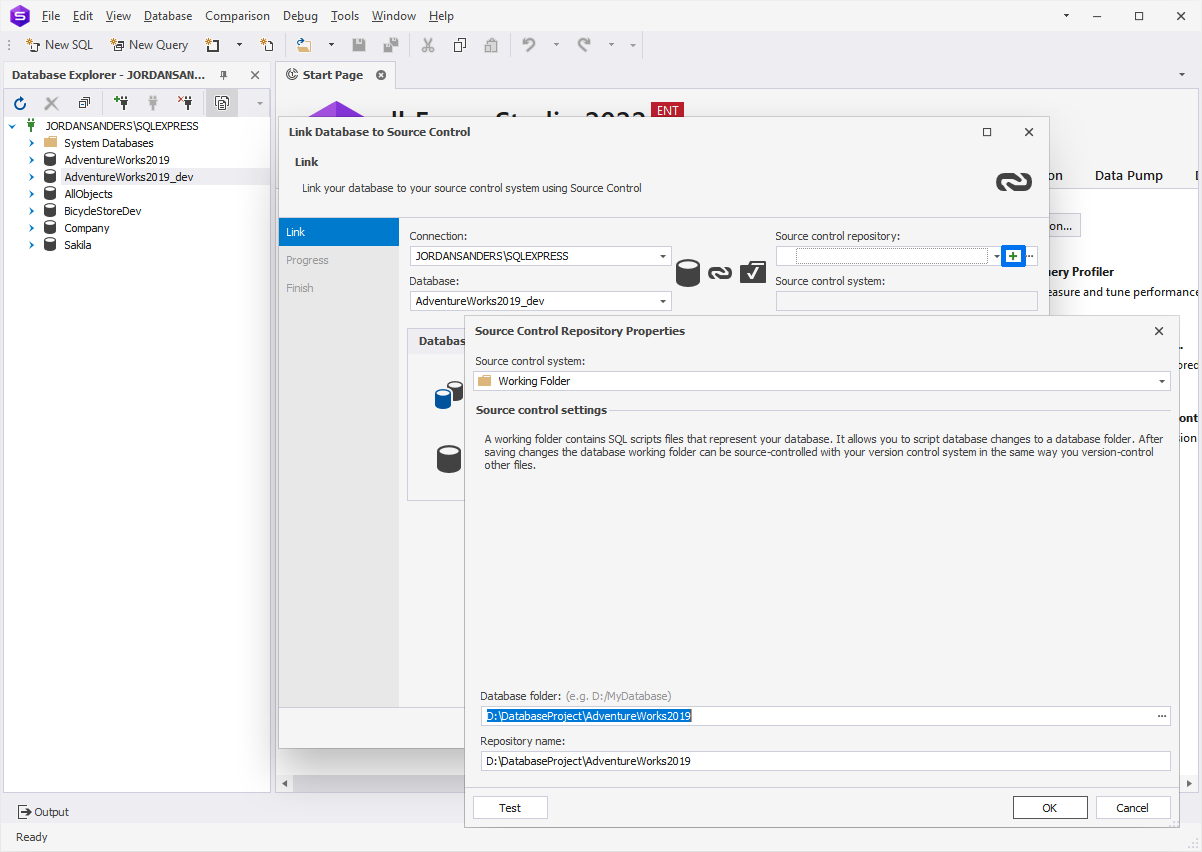
Task: Open the dropdown arrow next to Undo
Action: [x=556, y=45]
